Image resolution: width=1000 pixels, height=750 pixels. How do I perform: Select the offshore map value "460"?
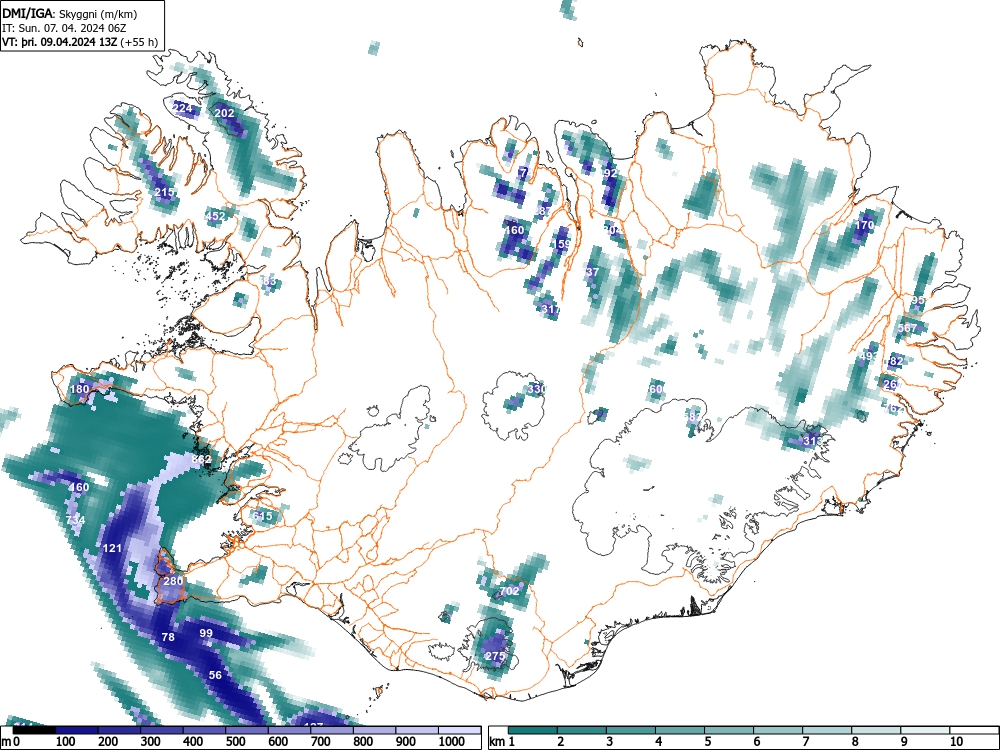(79, 487)
